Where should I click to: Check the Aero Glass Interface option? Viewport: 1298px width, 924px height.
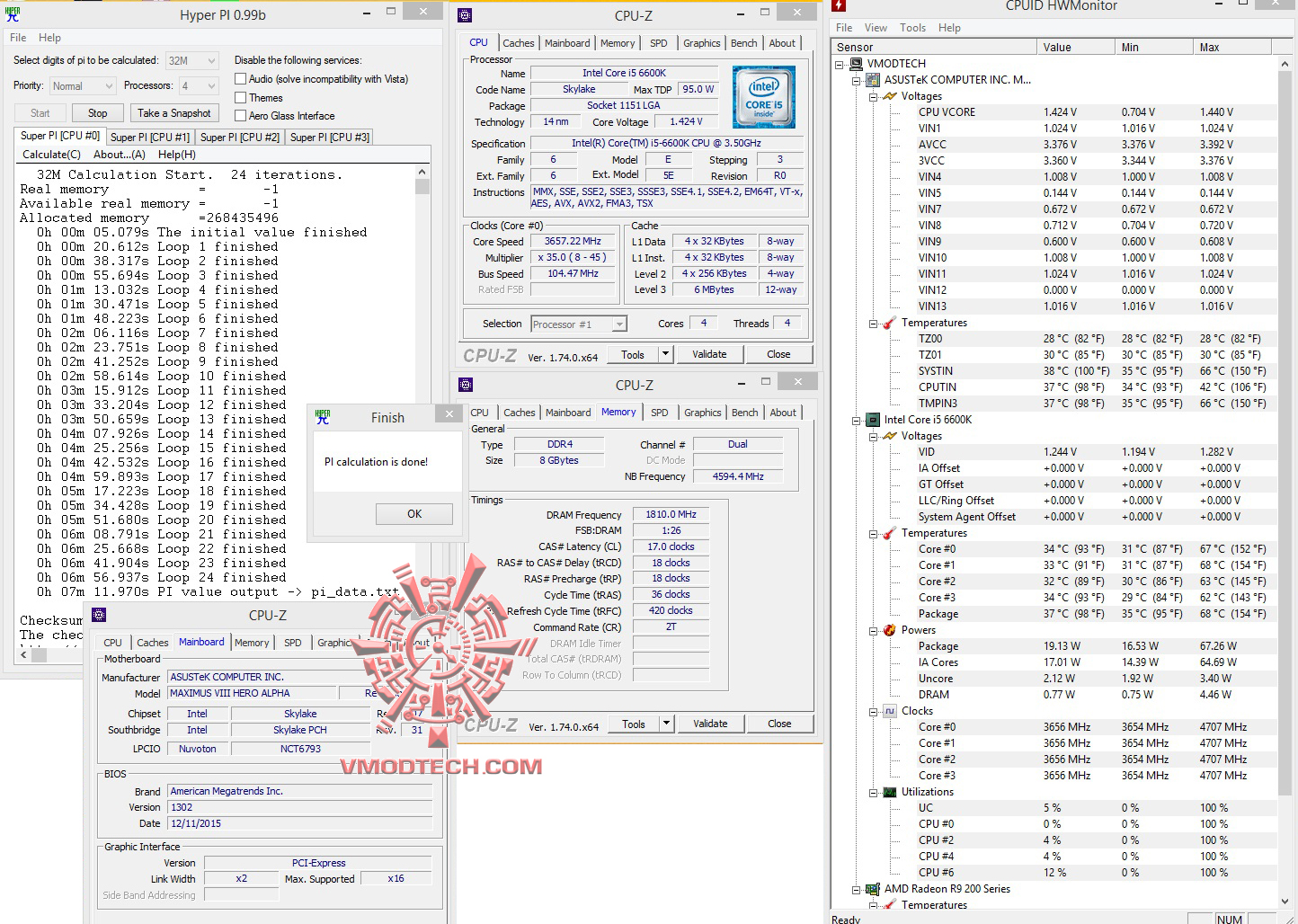pos(240,116)
